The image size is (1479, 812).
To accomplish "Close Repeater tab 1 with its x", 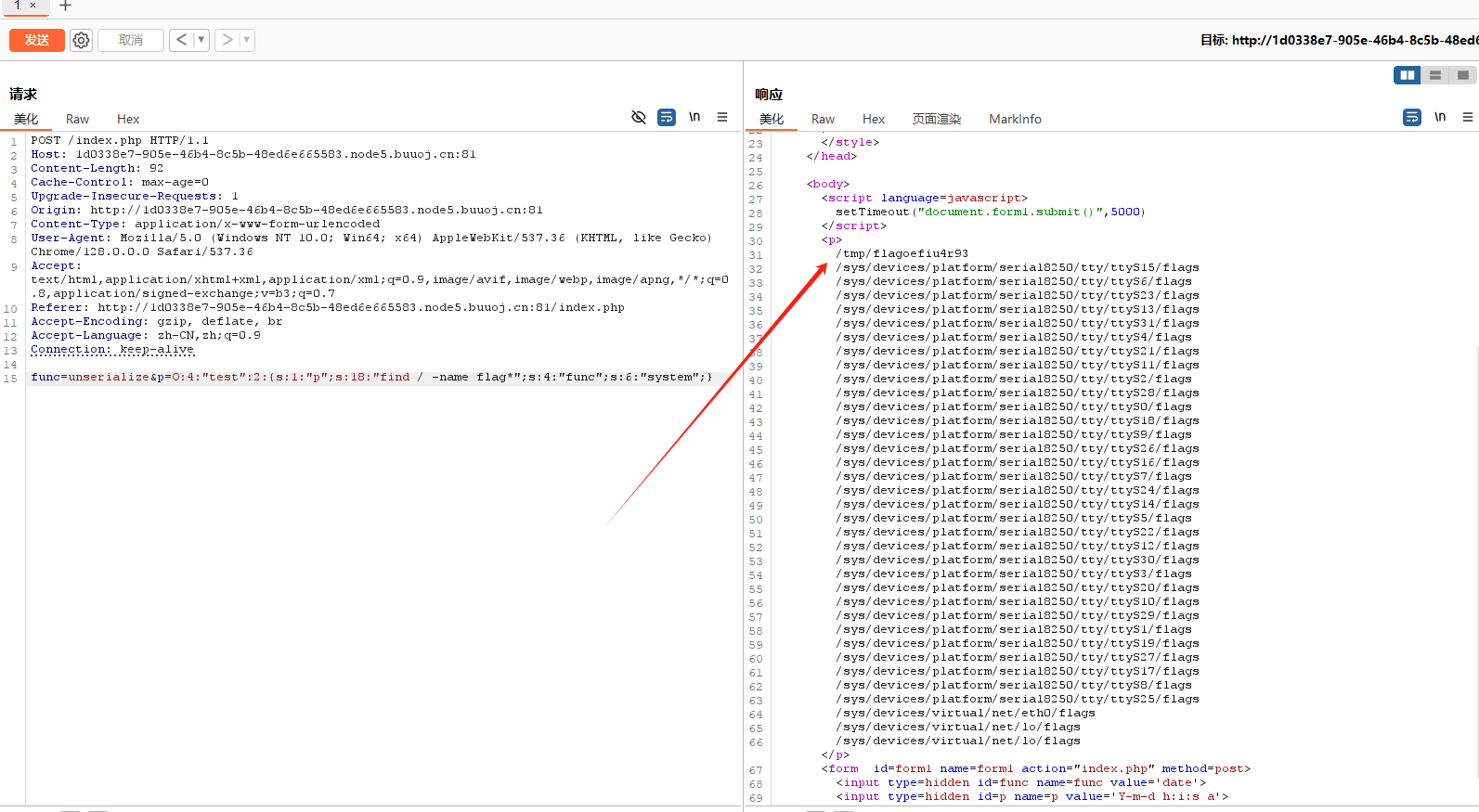I will 32,6.
